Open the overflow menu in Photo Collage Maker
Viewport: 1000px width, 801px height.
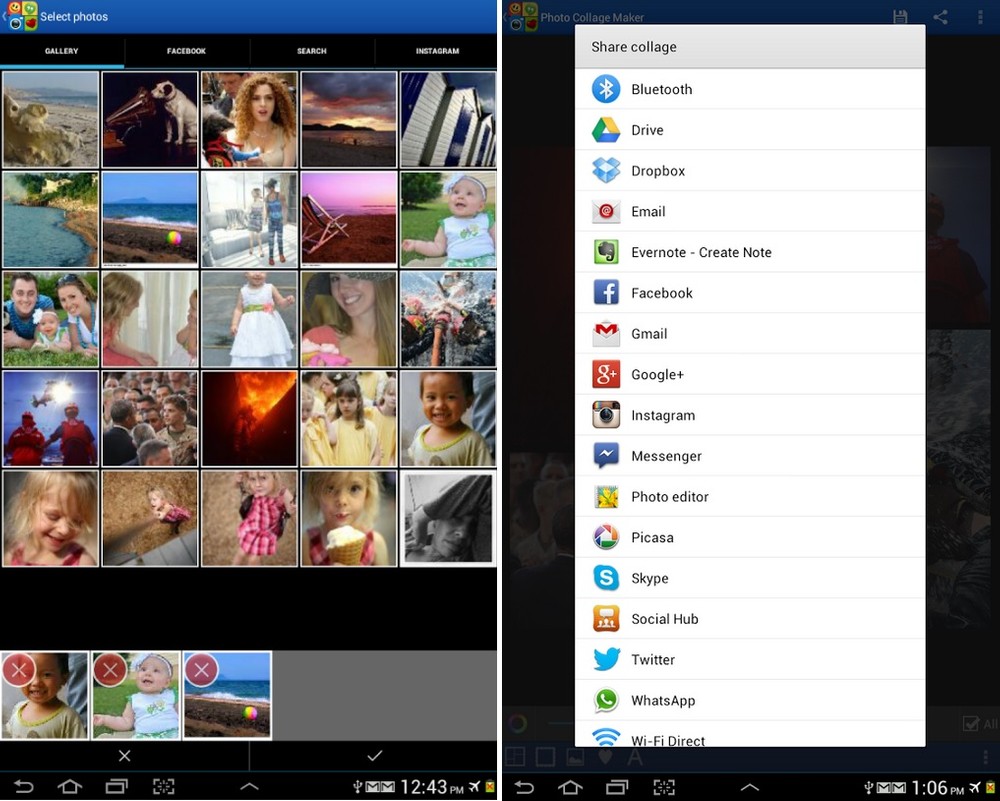click(x=980, y=17)
